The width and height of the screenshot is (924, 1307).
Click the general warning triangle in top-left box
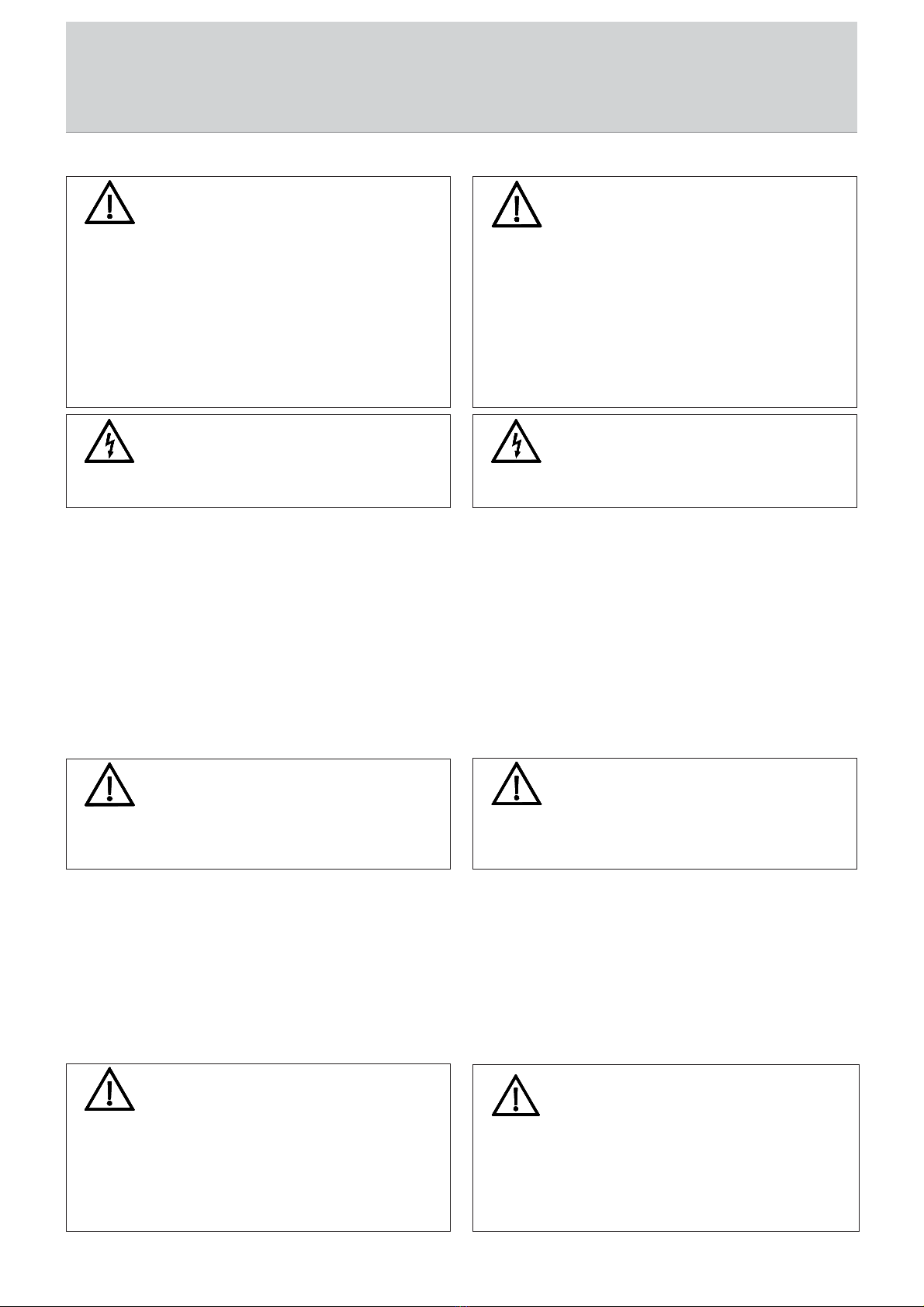pyautogui.click(x=109, y=203)
